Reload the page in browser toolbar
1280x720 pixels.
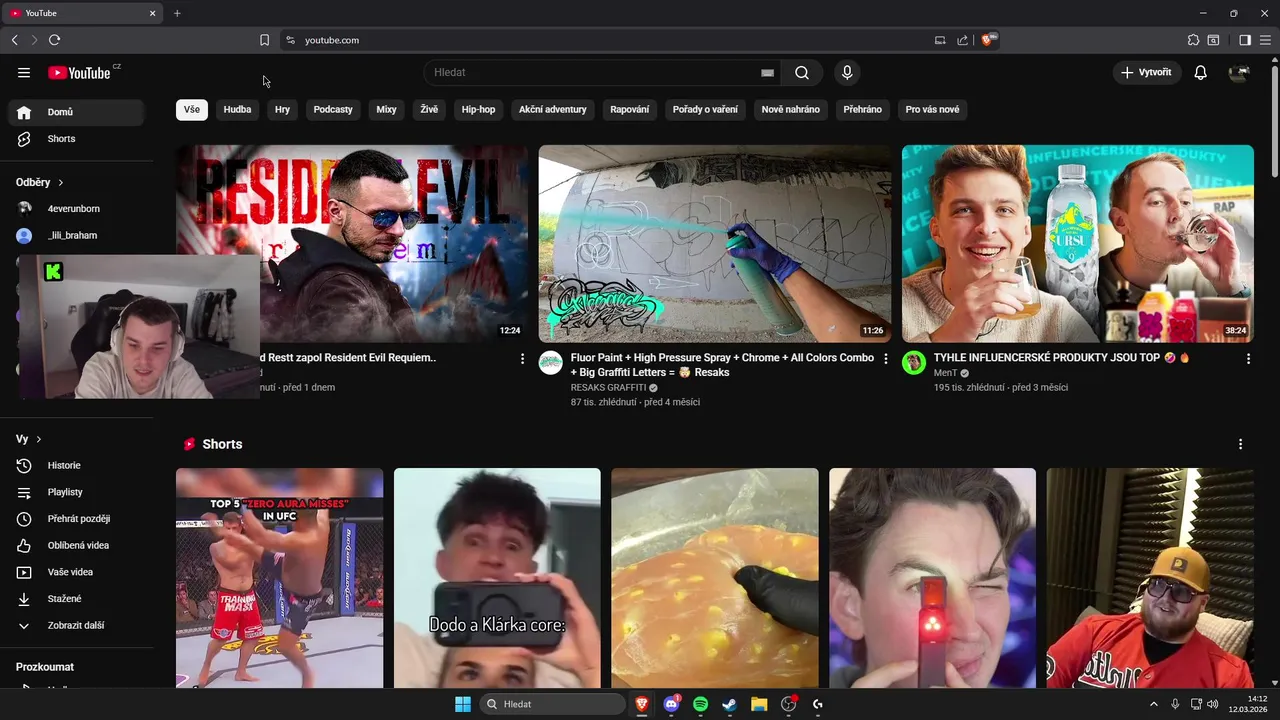click(54, 40)
